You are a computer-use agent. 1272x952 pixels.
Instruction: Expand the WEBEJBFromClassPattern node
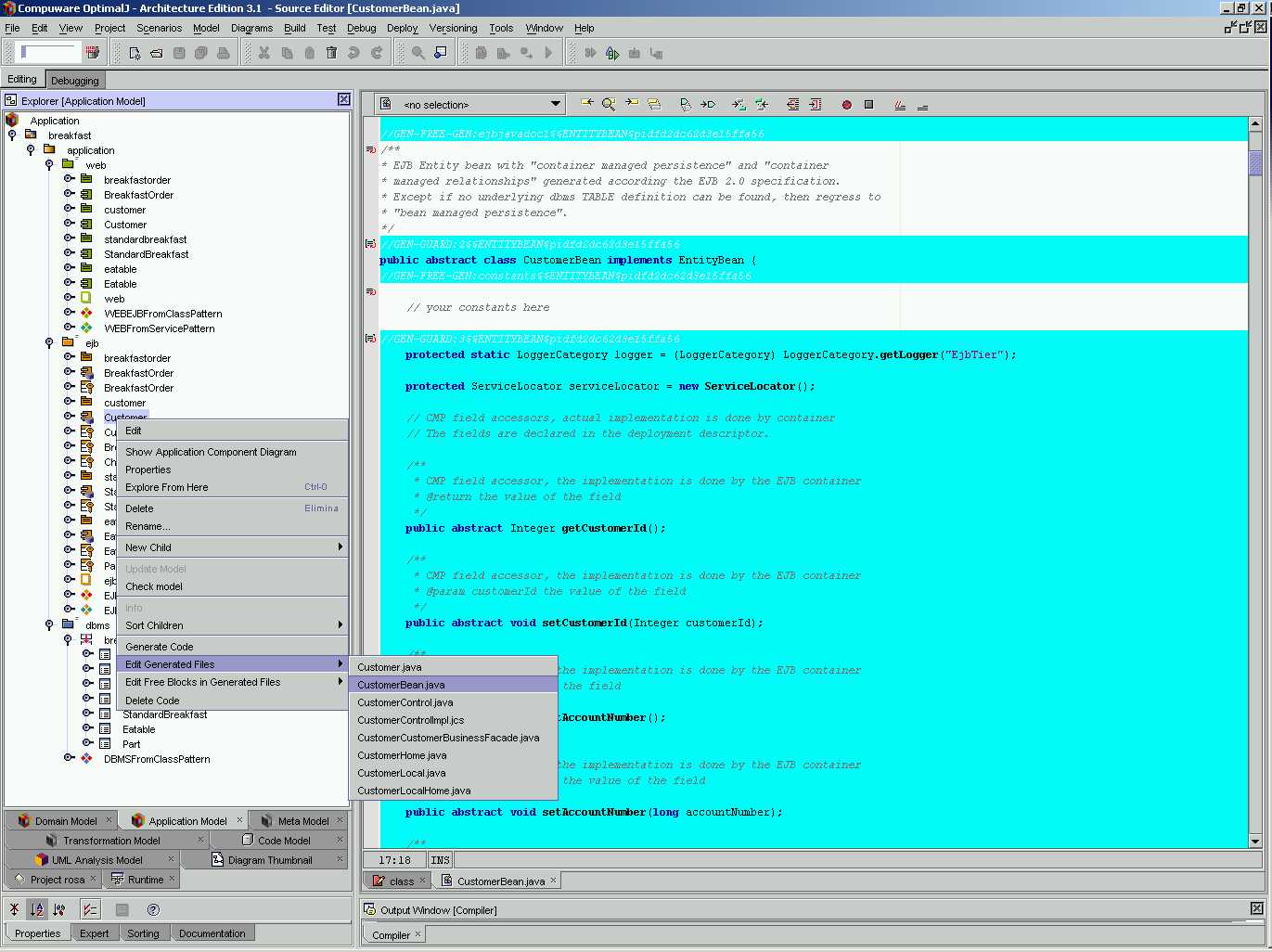click(x=68, y=313)
